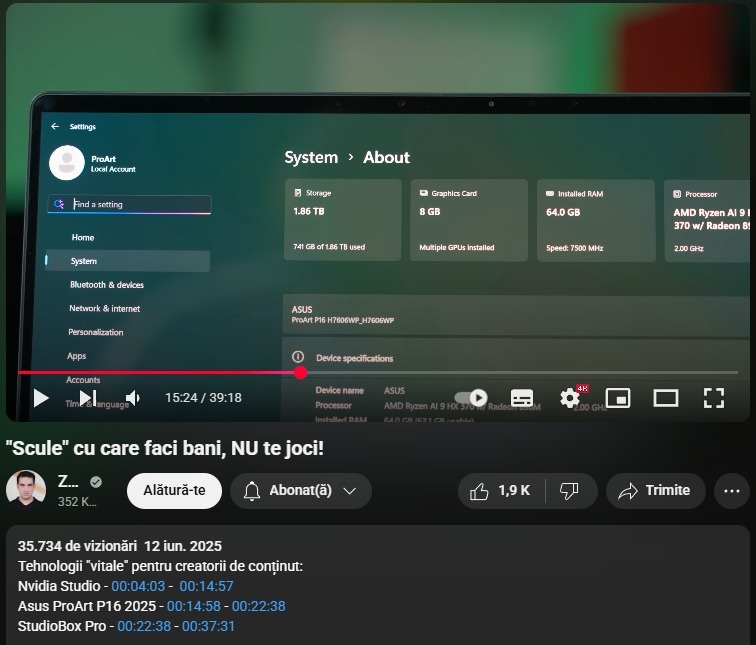
Task: Click the 12 iun. 2025 upload date
Action: (x=183, y=546)
